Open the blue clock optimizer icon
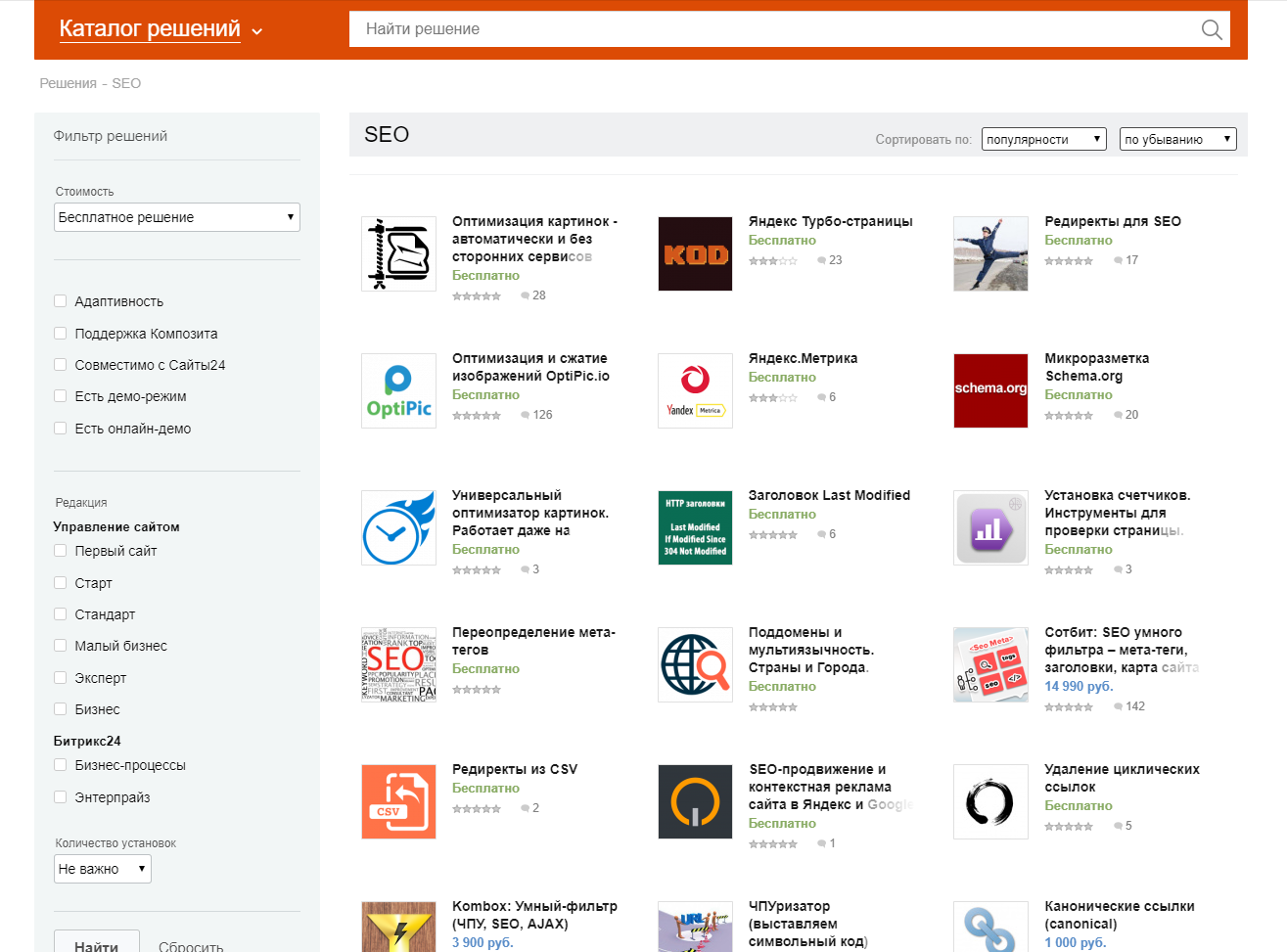The height and width of the screenshot is (952, 1287). (398, 527)
